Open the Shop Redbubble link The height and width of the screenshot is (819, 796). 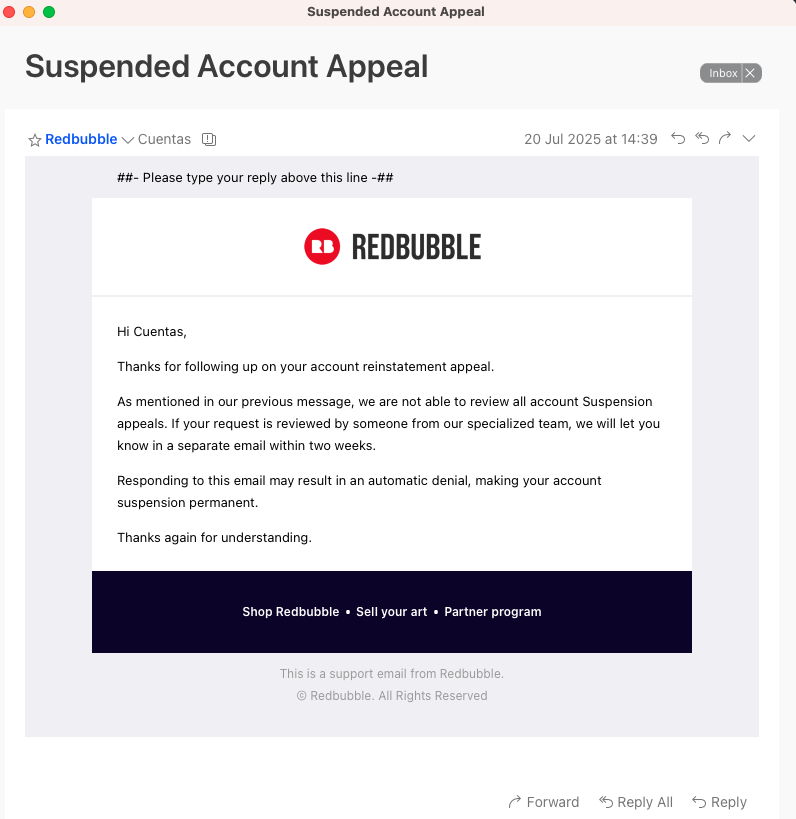(290, 612)
